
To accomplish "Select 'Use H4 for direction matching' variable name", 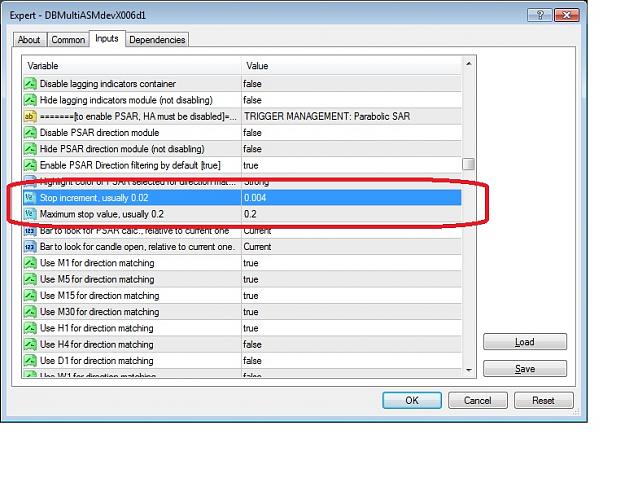I will point(97,344).
